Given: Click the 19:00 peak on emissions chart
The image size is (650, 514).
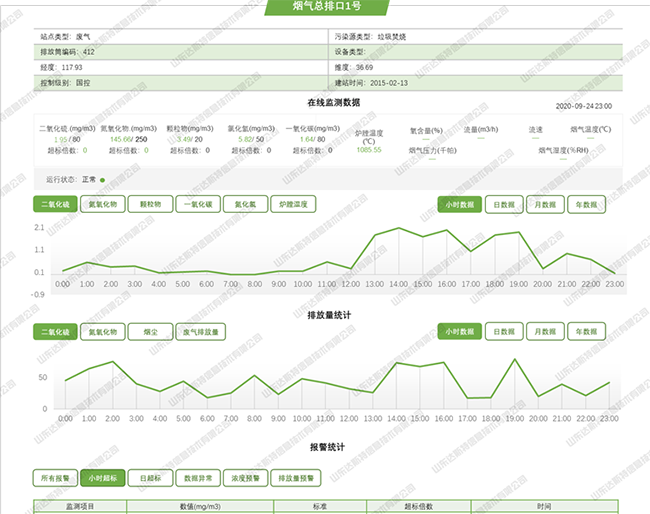Looking at the screenshot, I should click(x=515, y=360).
